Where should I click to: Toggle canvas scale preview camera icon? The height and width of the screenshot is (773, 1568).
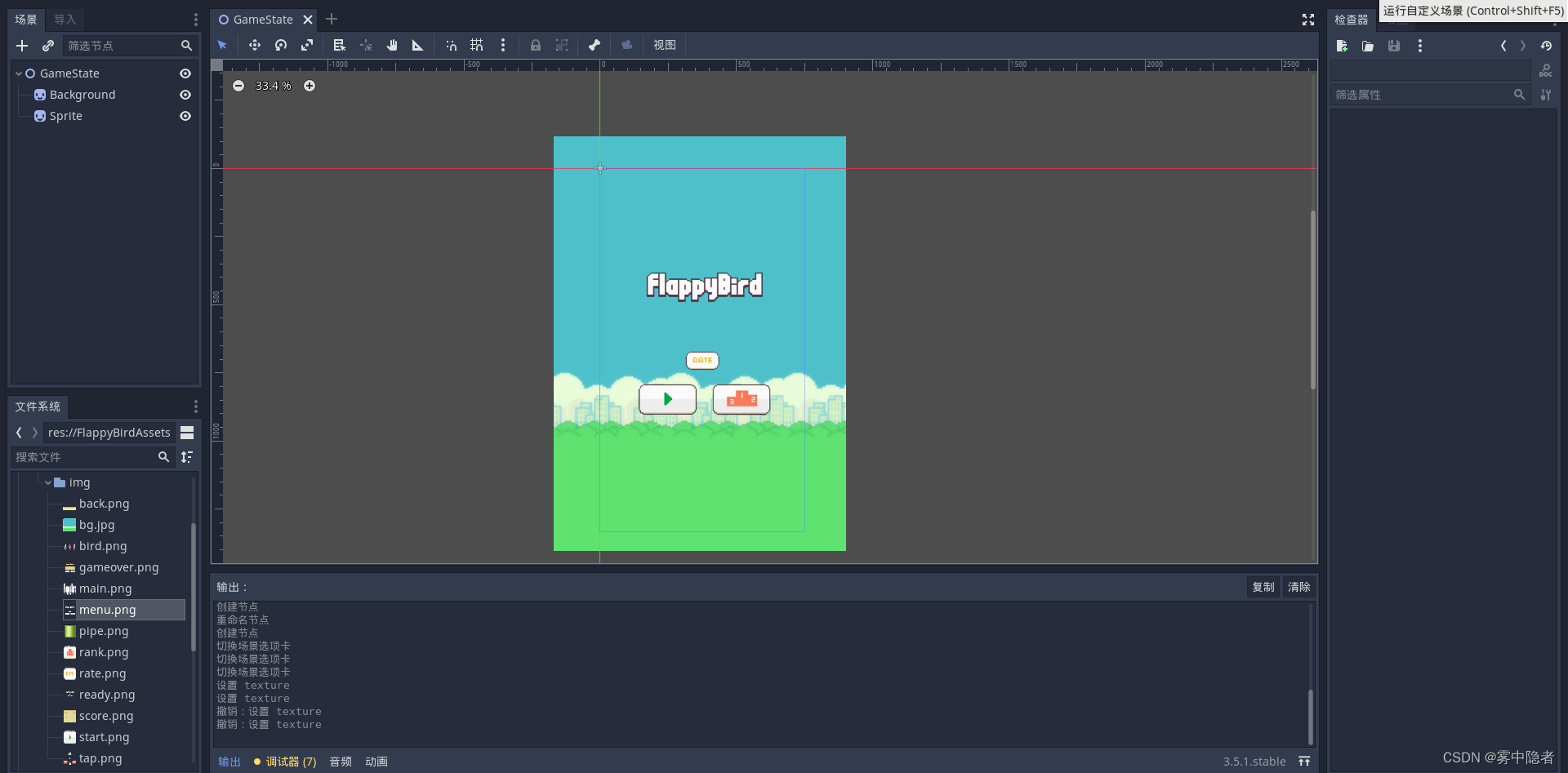pos(627,46)
